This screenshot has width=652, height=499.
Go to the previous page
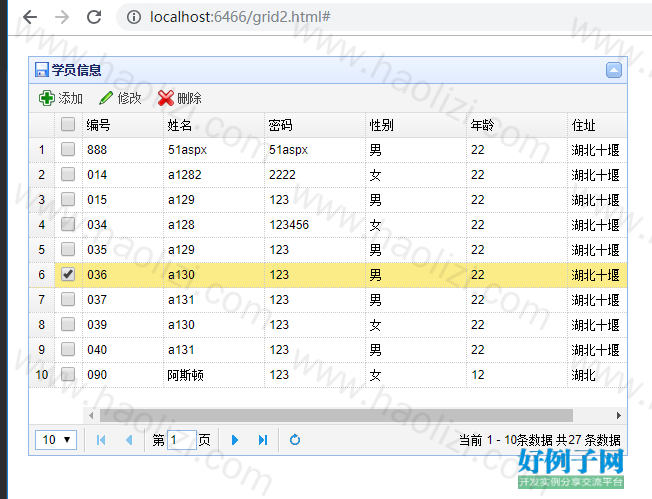[x=129, y=440]
